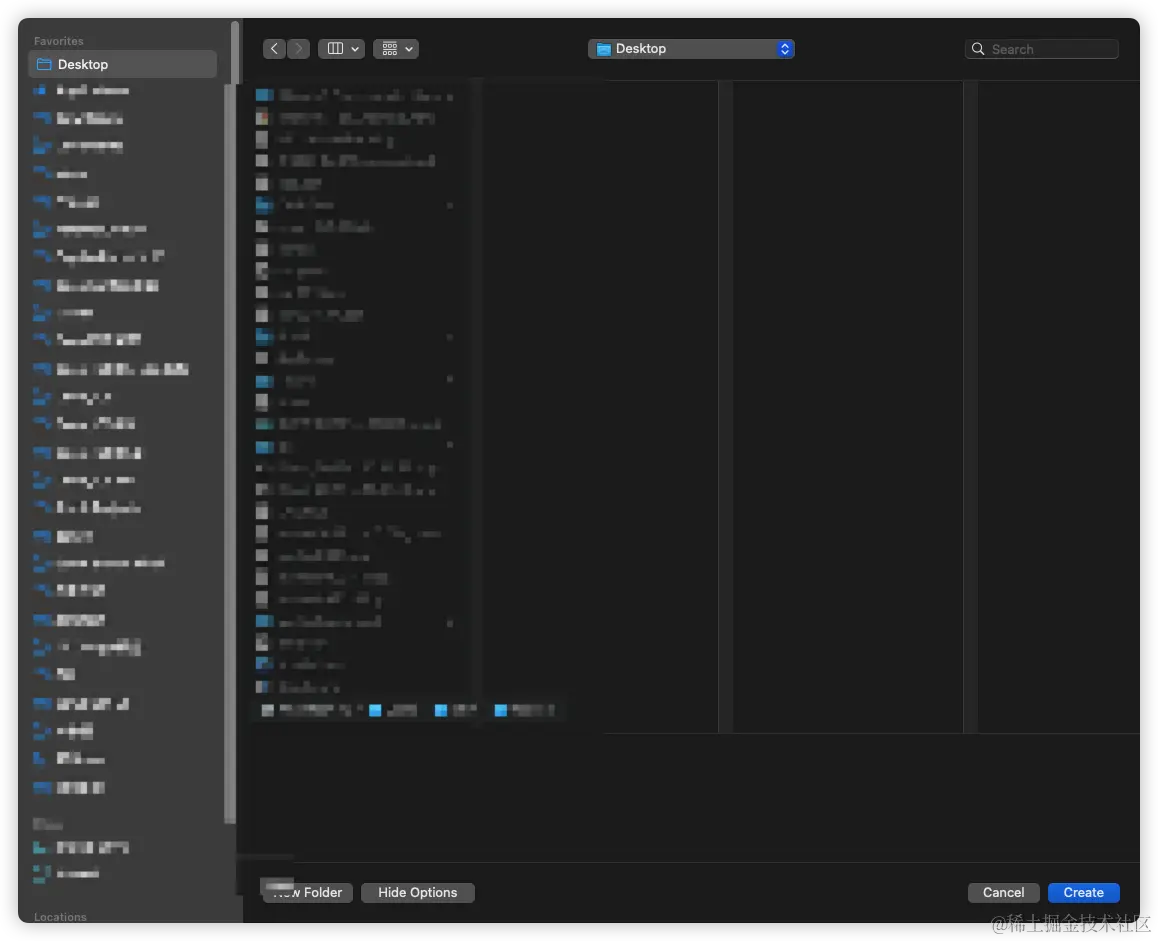Create a New Folder

pos(306,892)
